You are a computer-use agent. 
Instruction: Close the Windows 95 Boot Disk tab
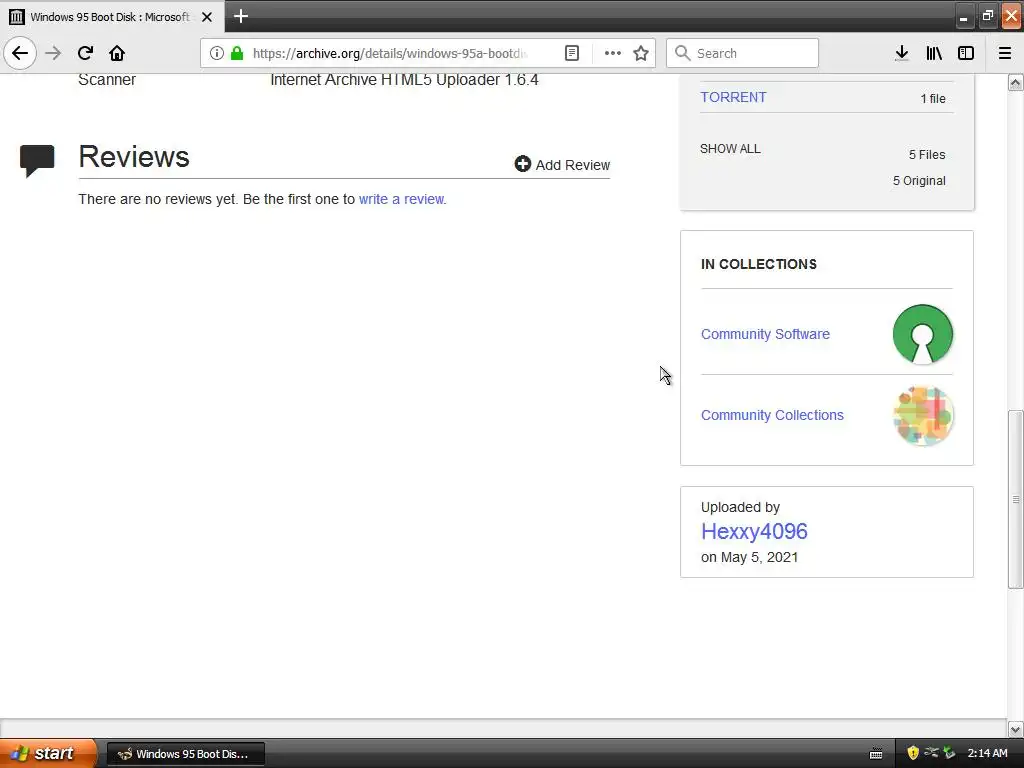[207, 17]
